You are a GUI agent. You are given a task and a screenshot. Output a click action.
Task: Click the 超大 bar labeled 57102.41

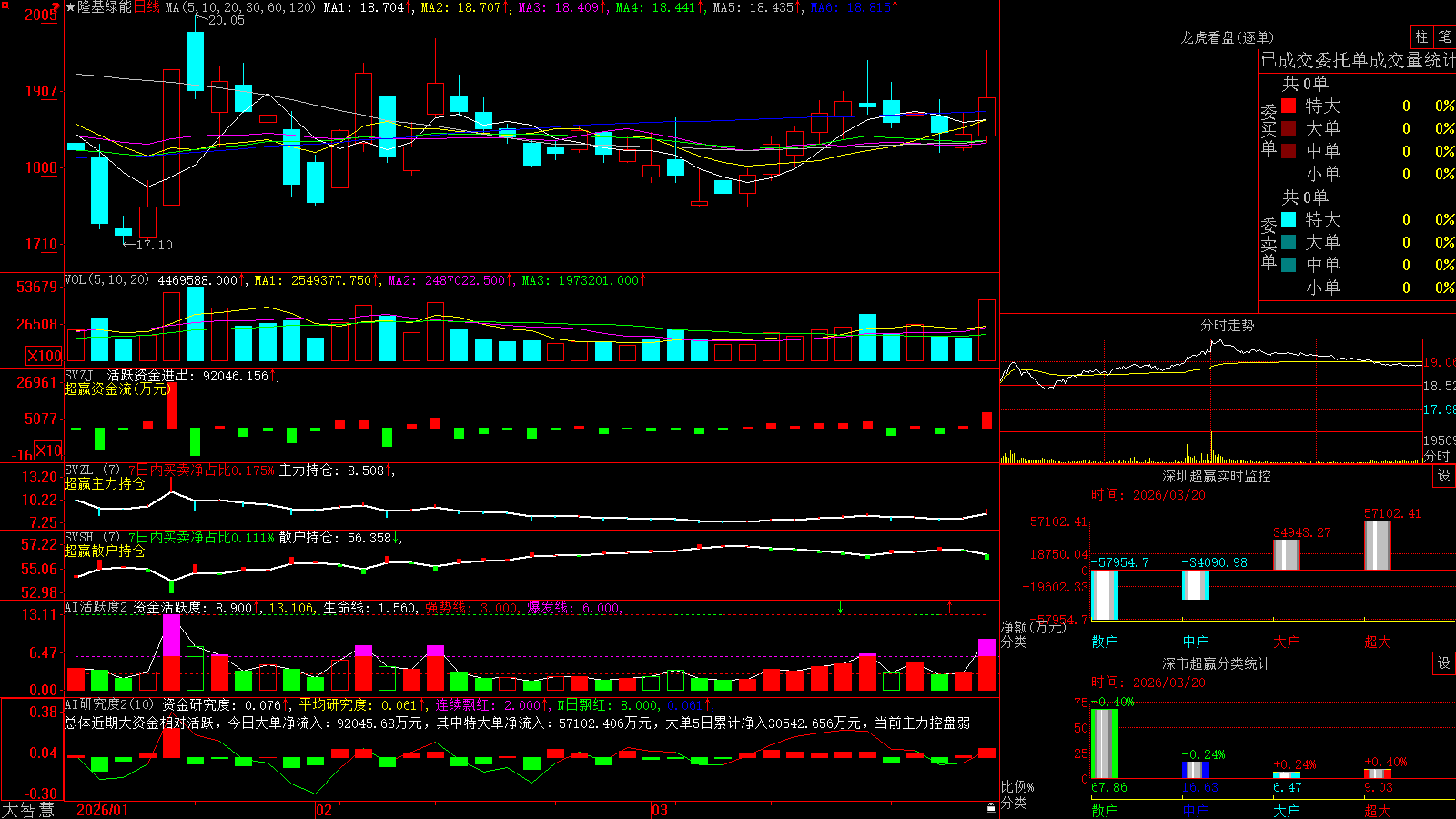click(1378, 545)
